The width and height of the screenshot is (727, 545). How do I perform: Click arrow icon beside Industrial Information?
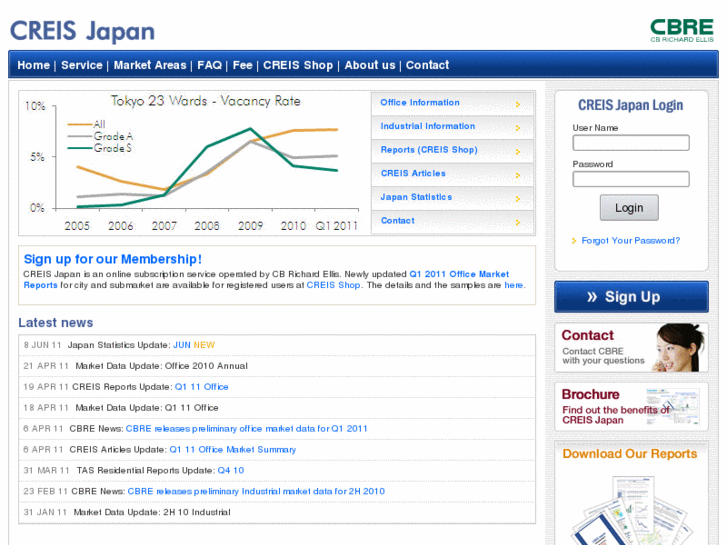click(x=518, y=128)
